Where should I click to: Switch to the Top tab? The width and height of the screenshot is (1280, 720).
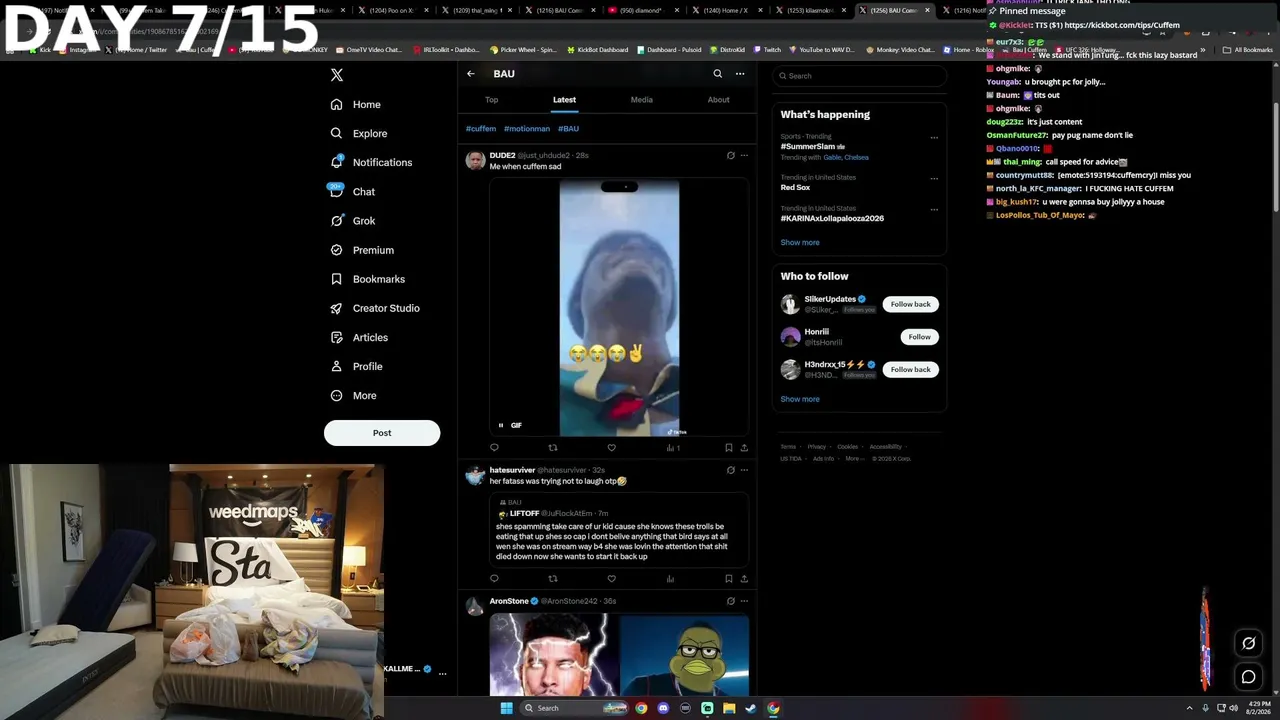click(x=491, y=100)
